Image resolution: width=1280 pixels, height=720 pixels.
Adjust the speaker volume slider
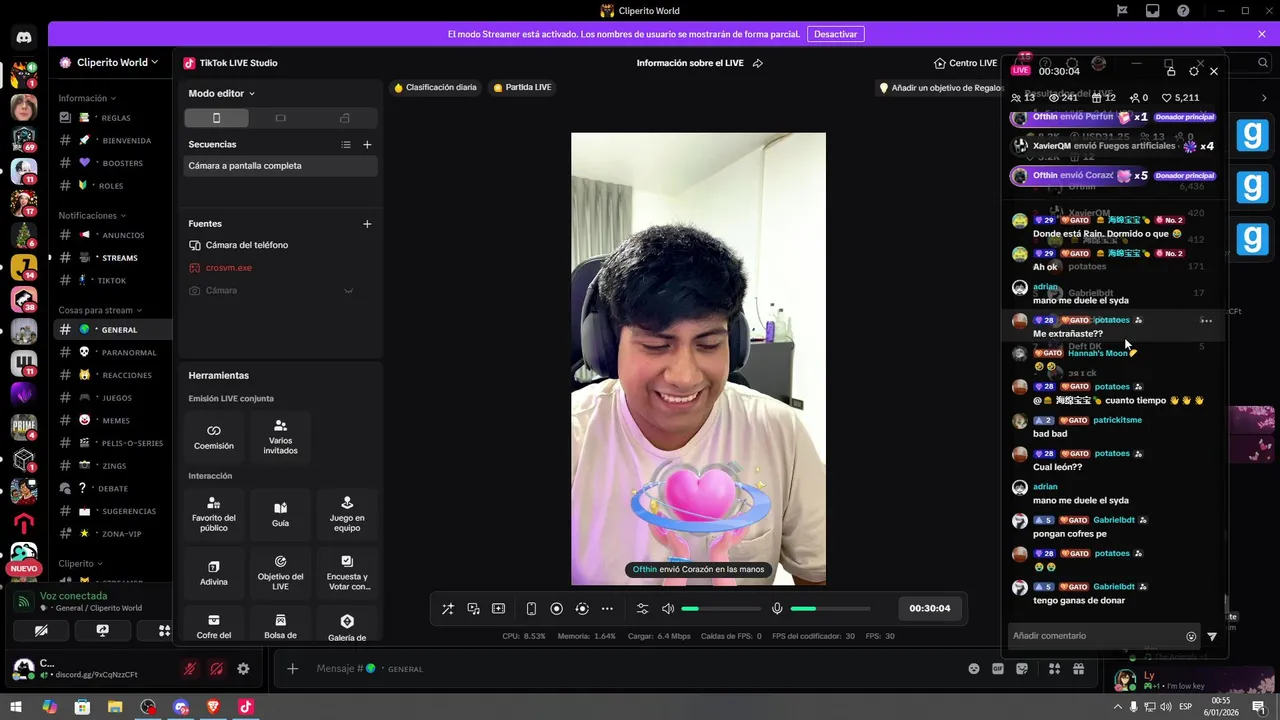coord(720,608)
